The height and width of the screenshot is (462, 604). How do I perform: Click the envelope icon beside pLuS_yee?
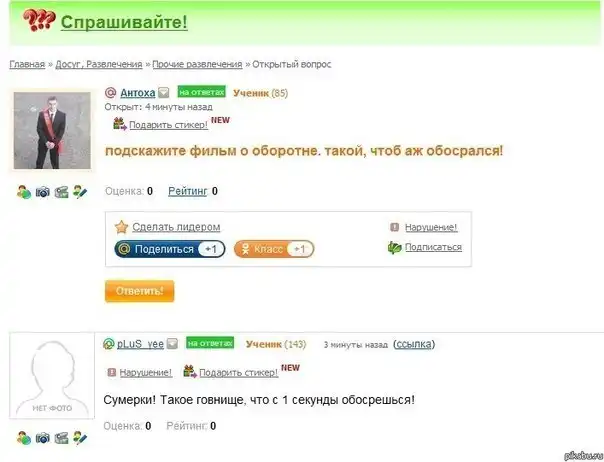click(x=173, y=343)
